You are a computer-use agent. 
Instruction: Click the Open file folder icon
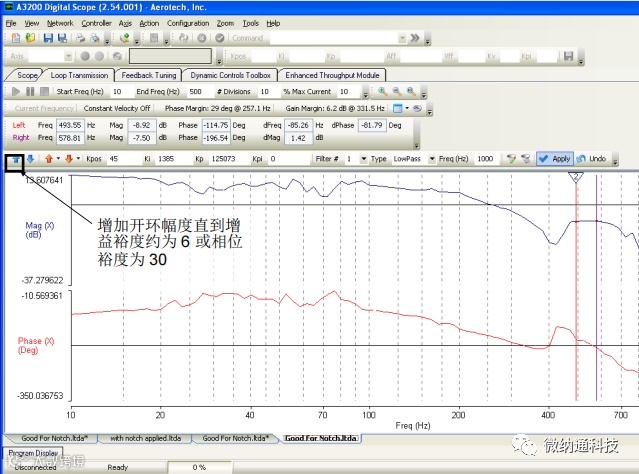(30, 38)
